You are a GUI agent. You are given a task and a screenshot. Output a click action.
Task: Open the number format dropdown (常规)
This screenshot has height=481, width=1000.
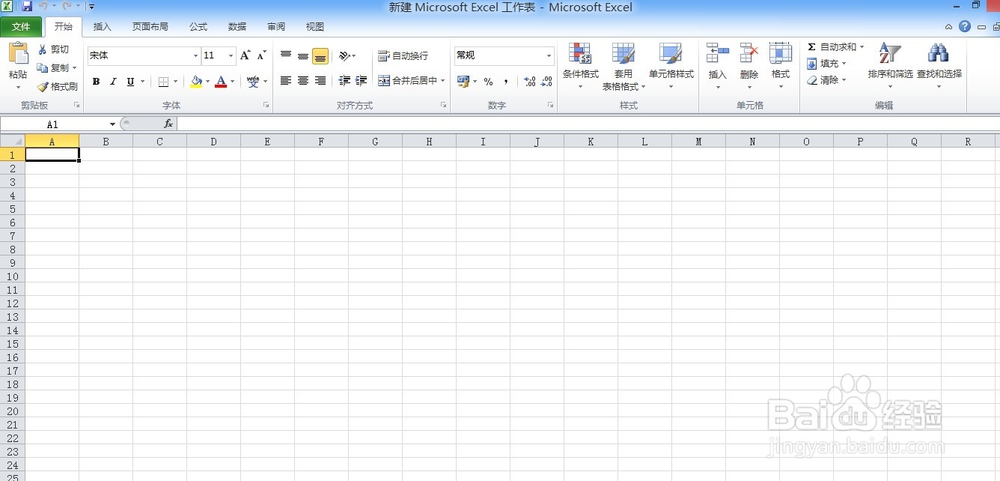[549, 56]
